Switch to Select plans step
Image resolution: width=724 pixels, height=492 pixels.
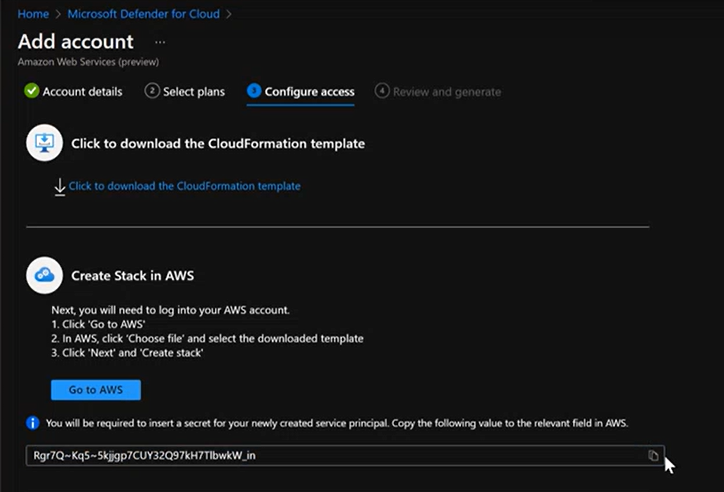[194, 91]
